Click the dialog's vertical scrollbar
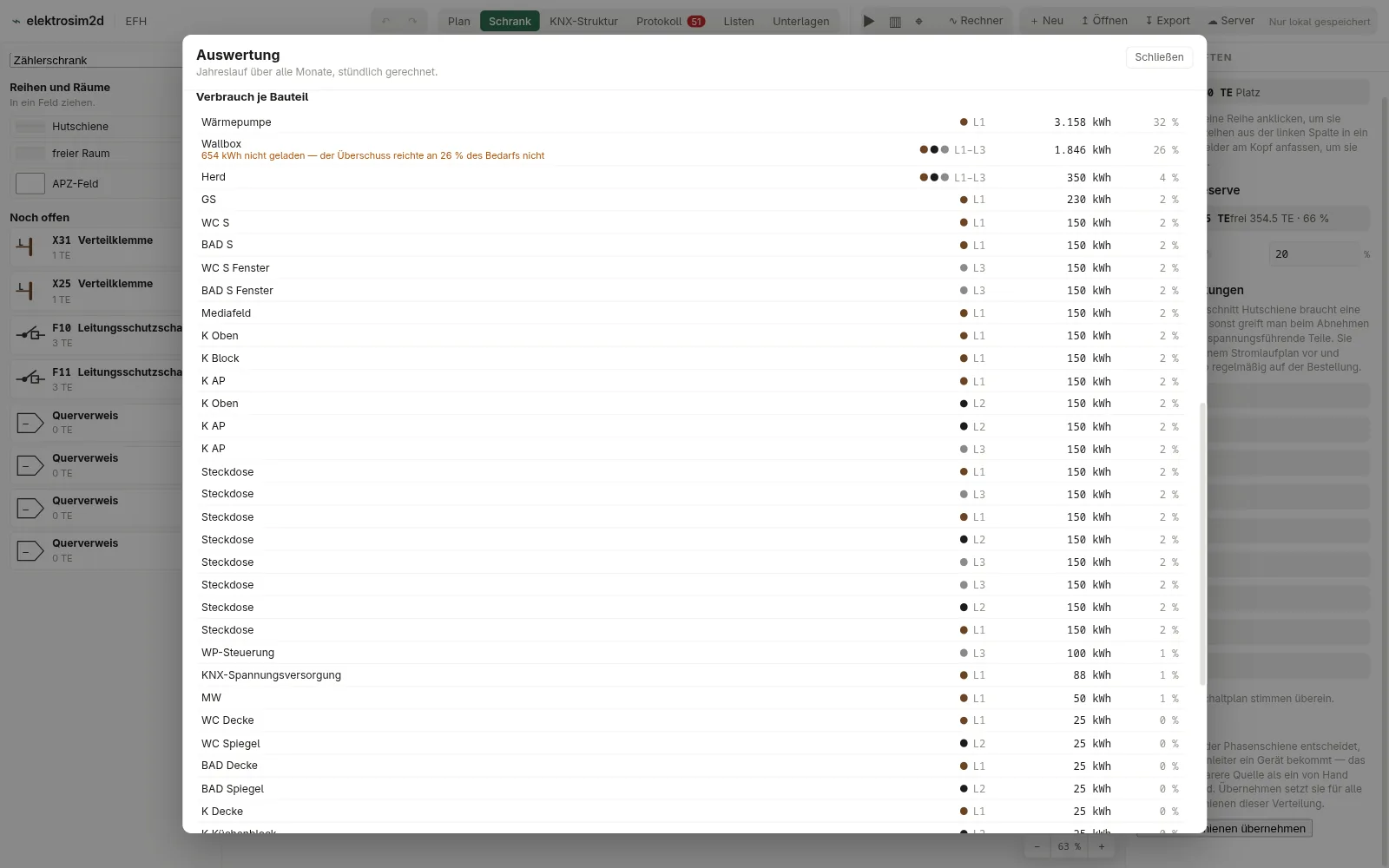The image size is (1389, 868). coord(1202,542)
